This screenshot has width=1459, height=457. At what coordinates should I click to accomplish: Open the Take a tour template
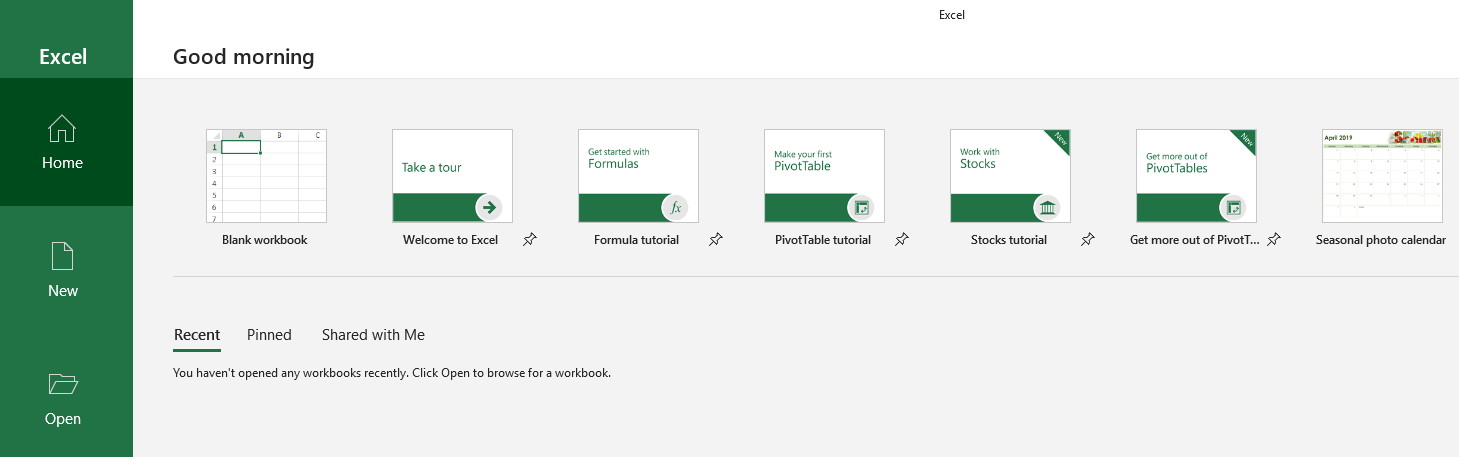[x=452, y=176]
